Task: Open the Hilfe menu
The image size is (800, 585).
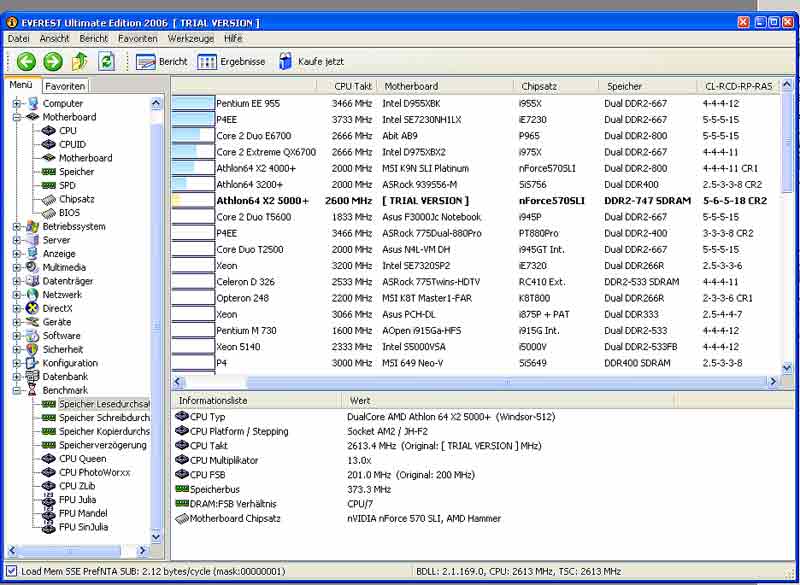Action: click(x=233, y=39)
